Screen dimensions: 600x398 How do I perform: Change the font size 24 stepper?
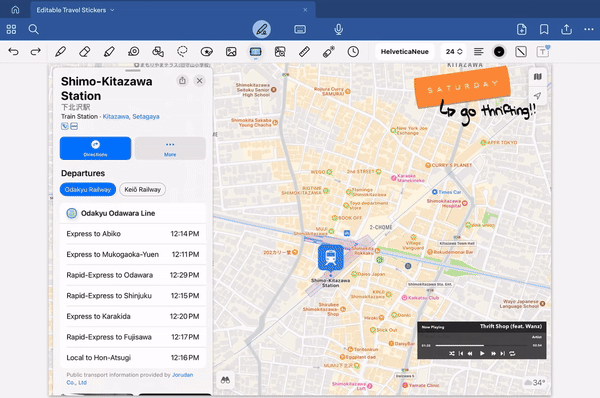pyautogui.click(x=454, y=52)
